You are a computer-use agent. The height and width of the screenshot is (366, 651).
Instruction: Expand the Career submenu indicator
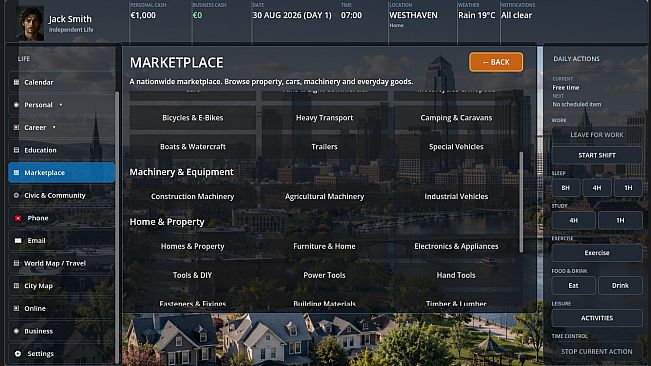point(54,127)
